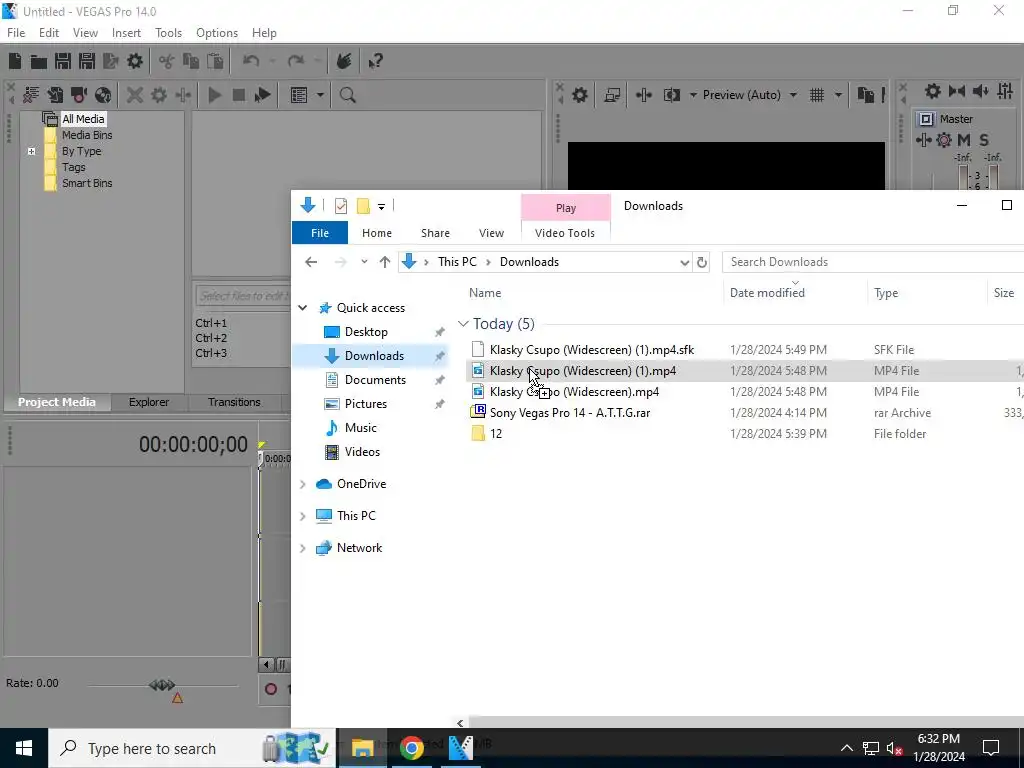Open Project Video Properties gear in preview
This screenshot has width=1024, height=768.
[580, 95]
